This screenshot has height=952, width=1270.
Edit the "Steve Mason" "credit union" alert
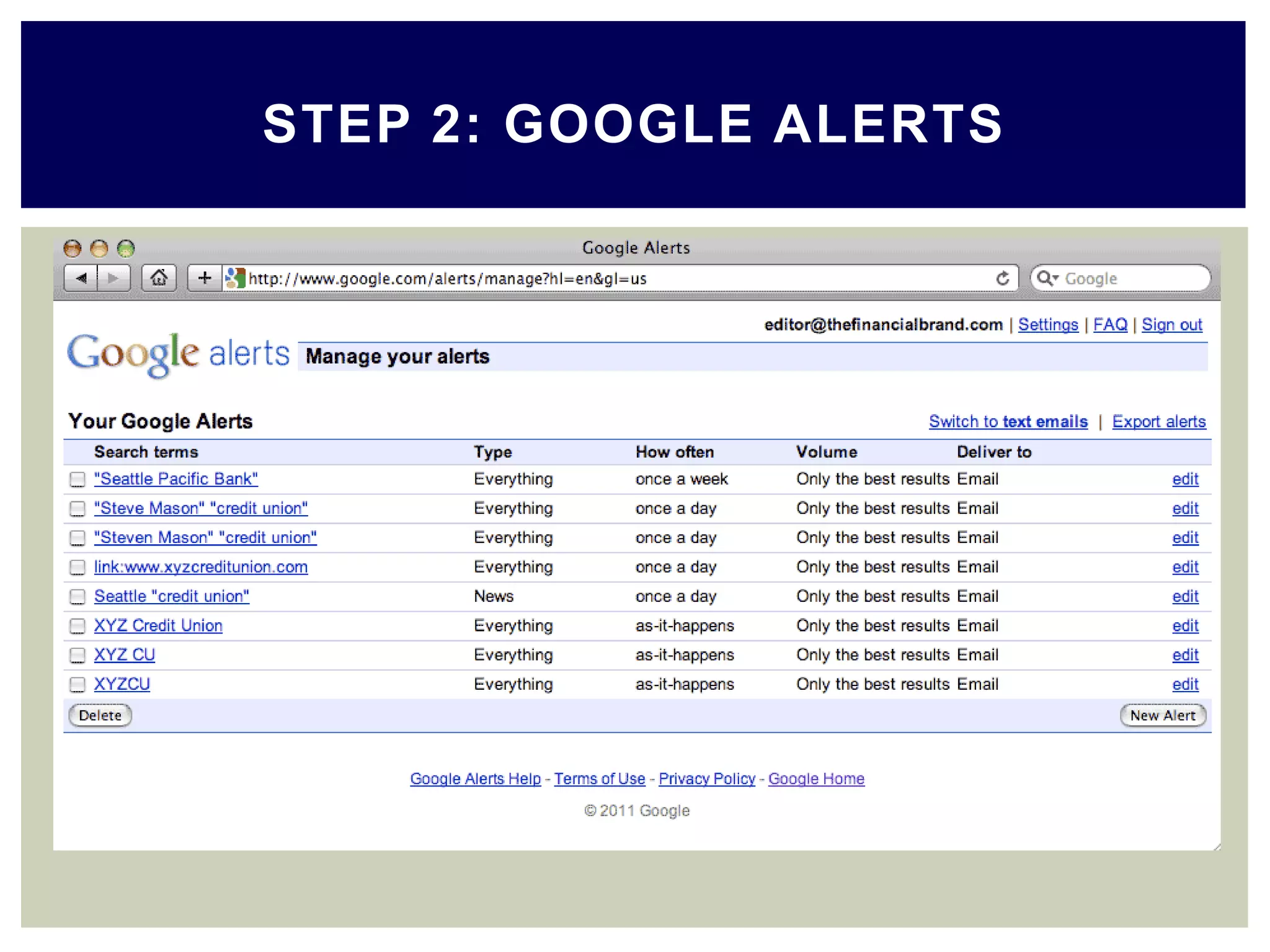click(1185, 508)
